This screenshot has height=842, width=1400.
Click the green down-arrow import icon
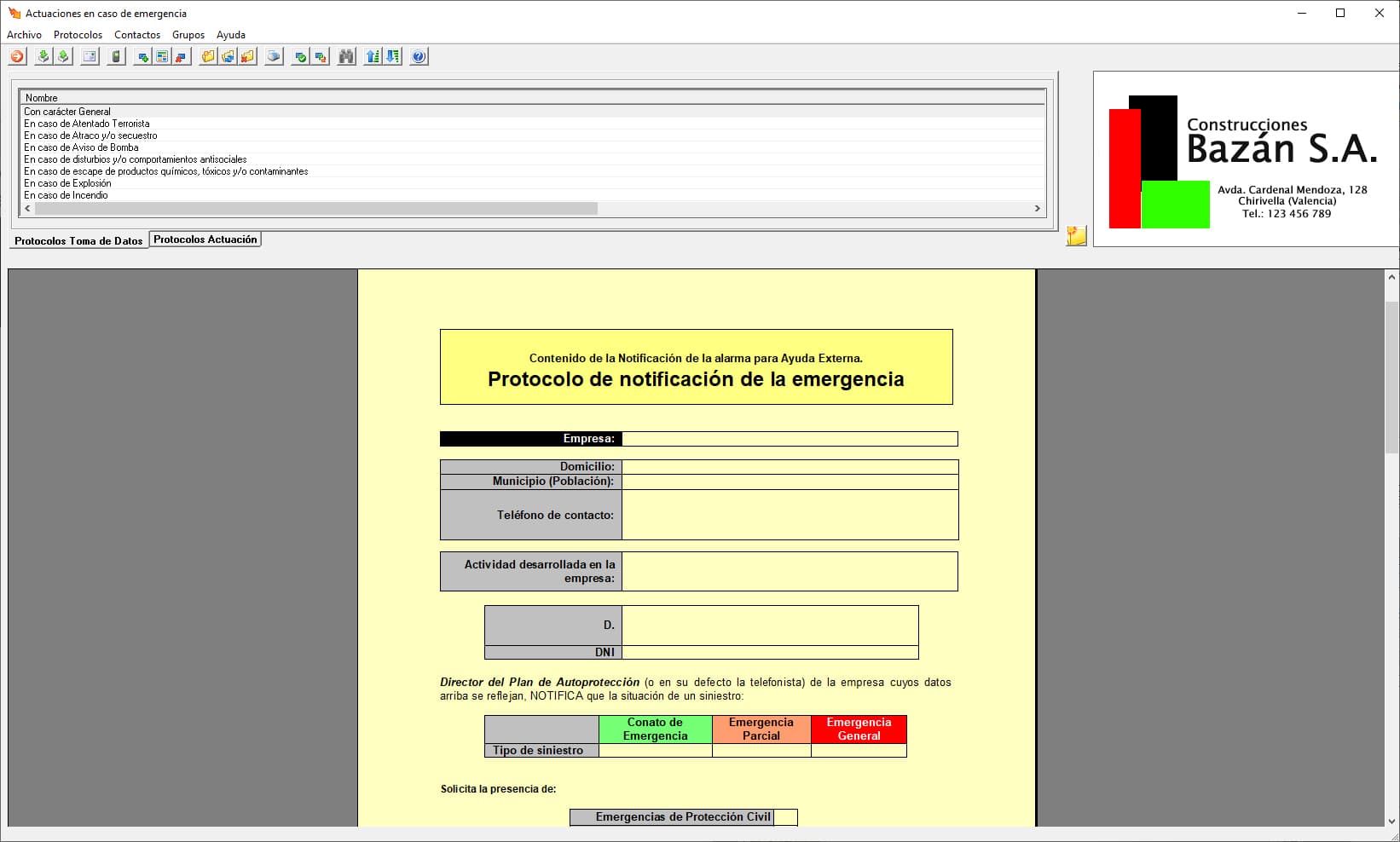click(43, 57)
